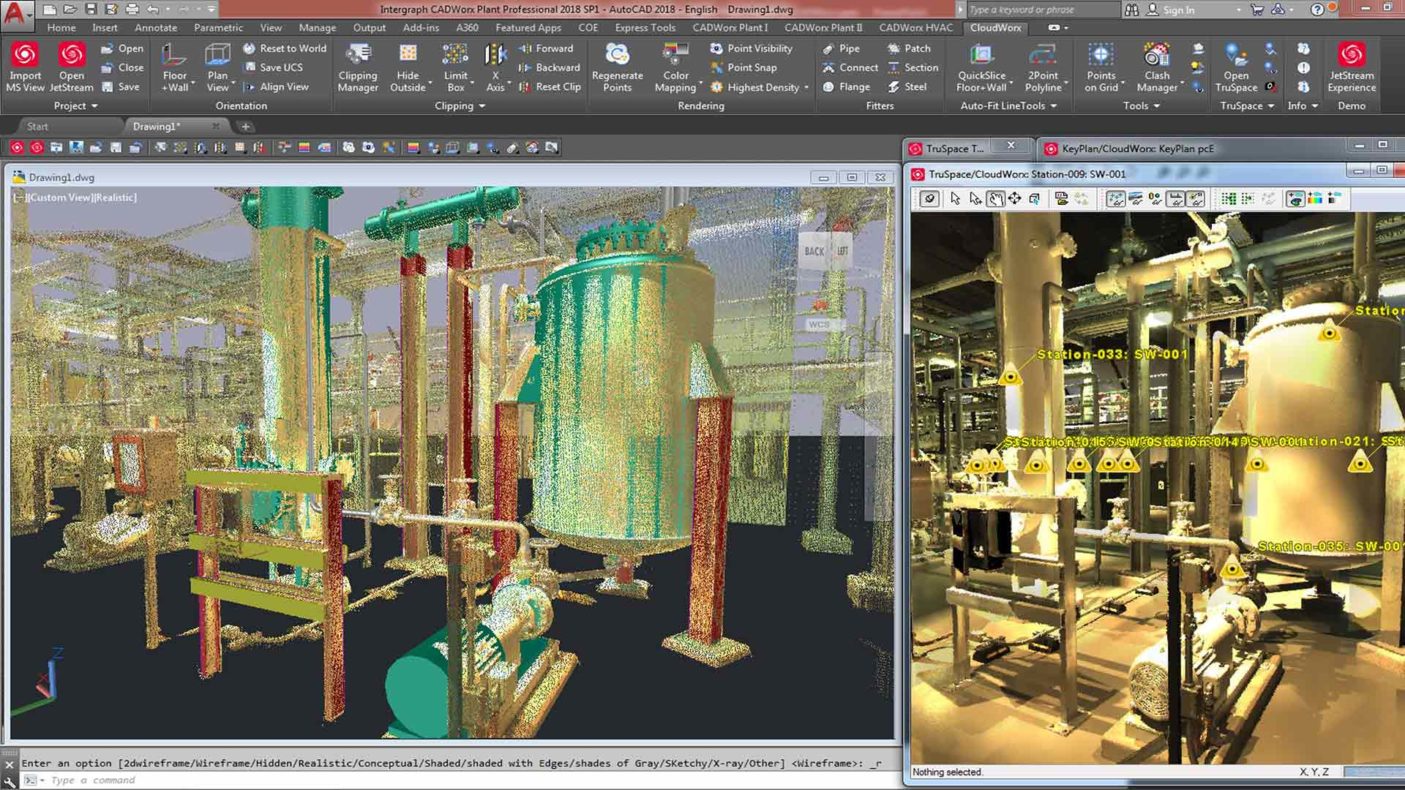Open the Annotate ribbon tab
1405x790 pixels.
pyautogui.click(x=155, y=27)
